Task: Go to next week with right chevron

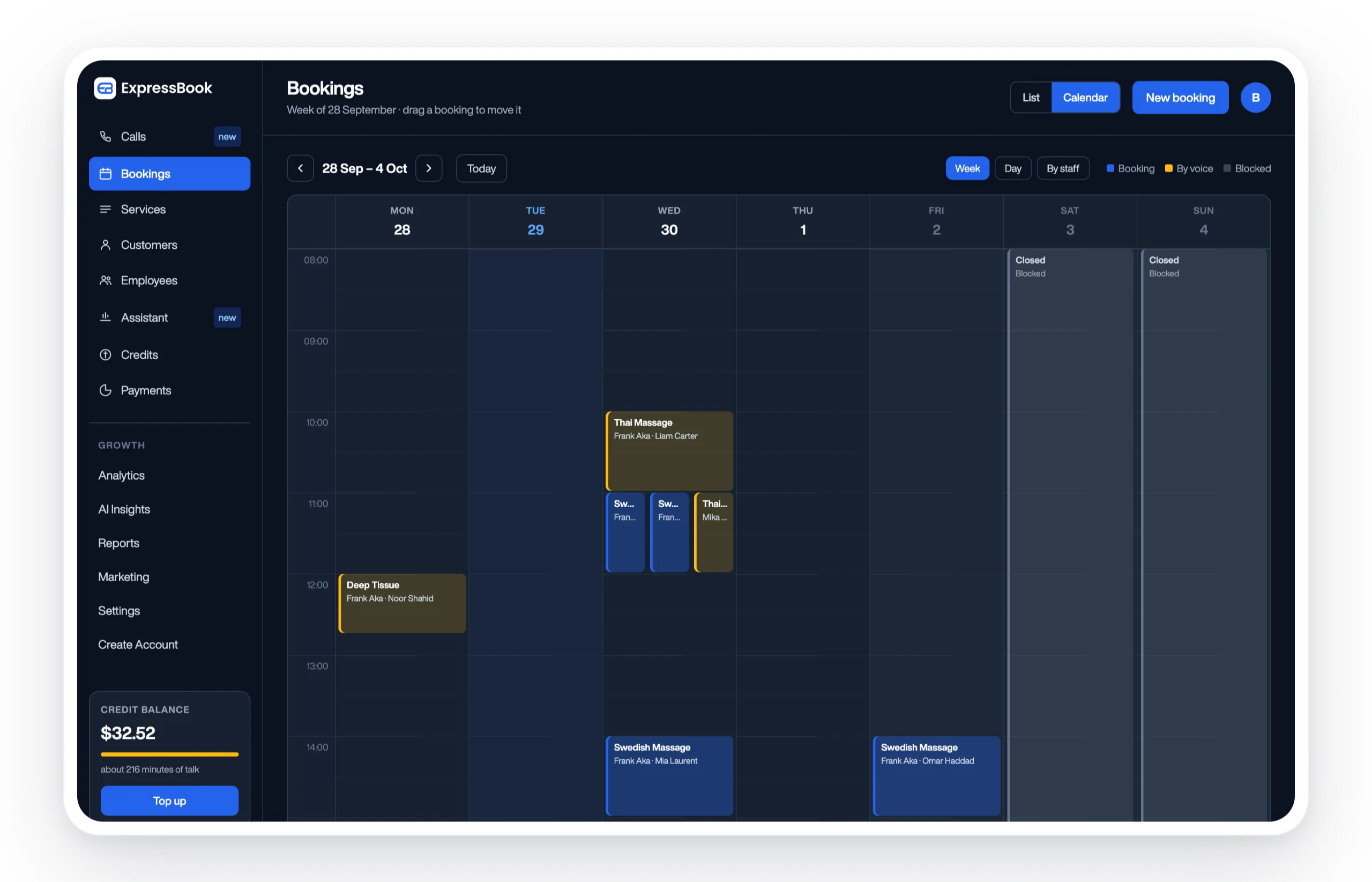Action: [x=429, y=168]
